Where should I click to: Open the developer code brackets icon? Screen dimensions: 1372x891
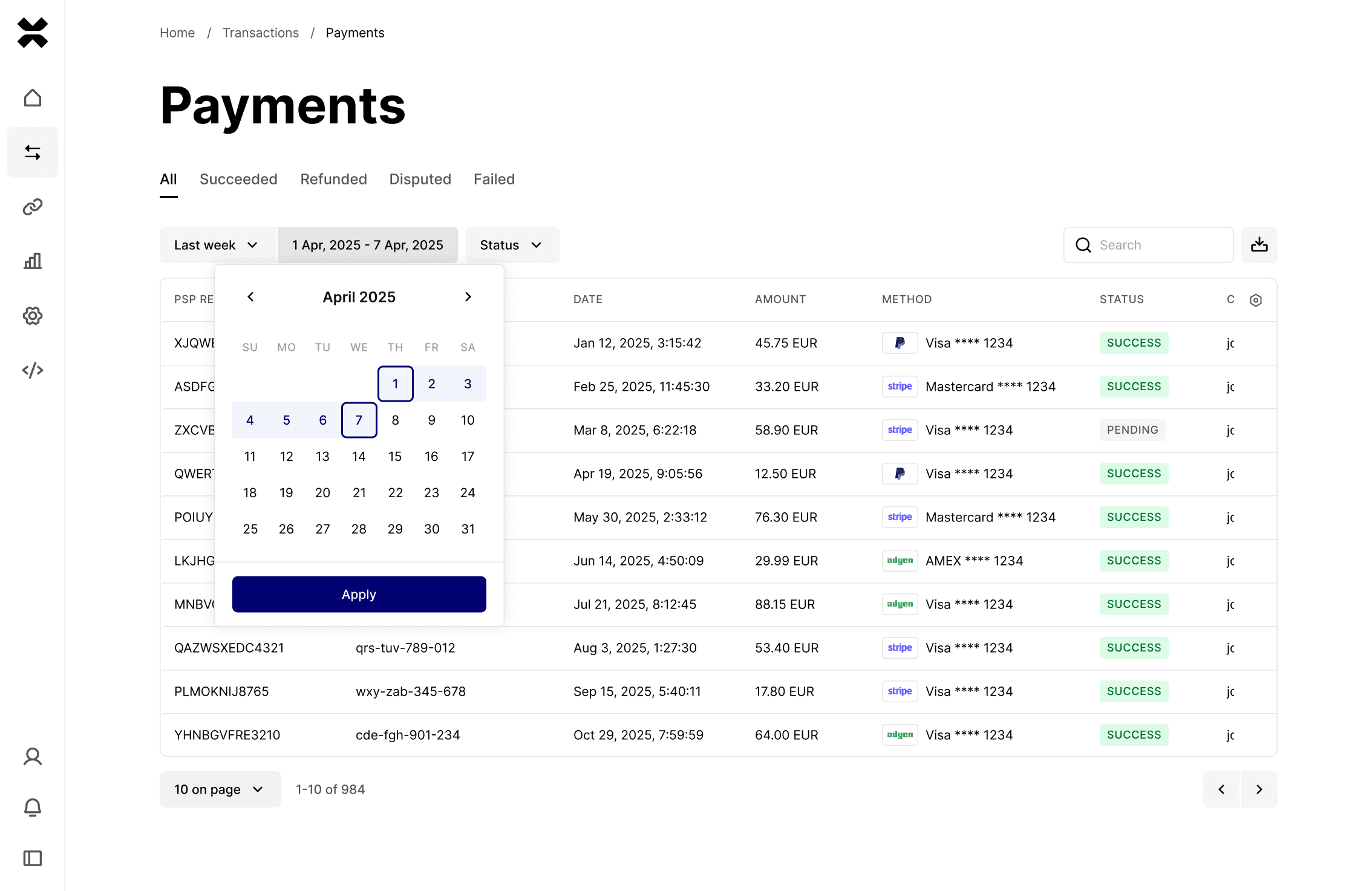coord(33,370)
